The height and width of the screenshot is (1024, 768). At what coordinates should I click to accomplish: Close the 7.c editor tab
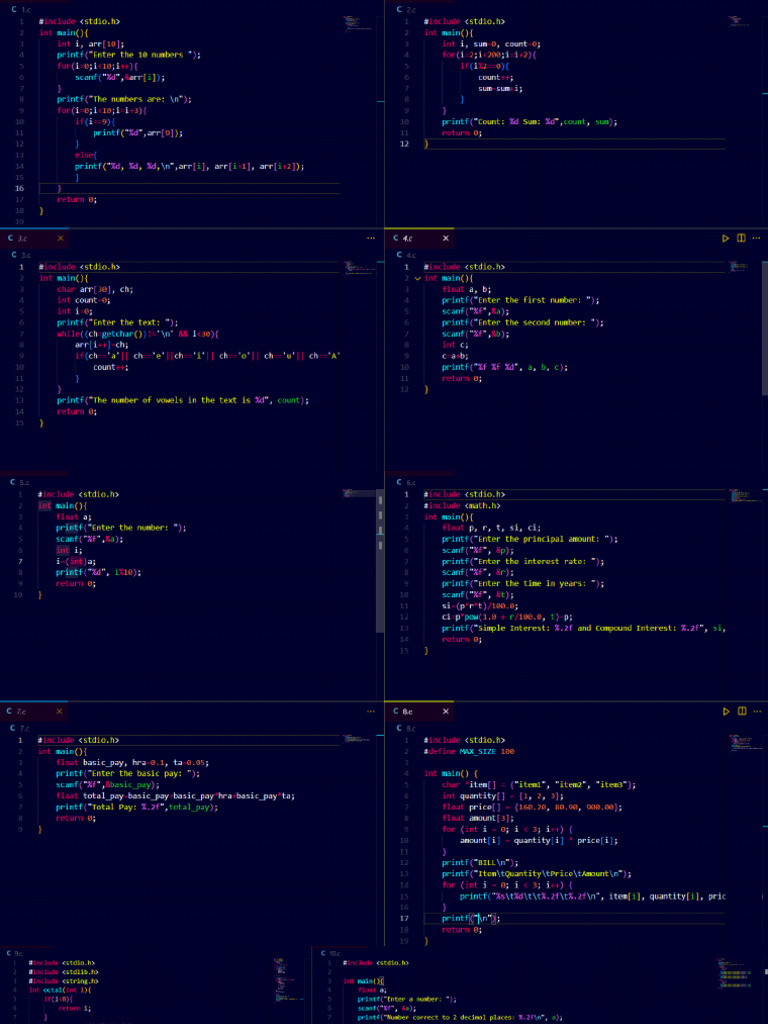click(x=60, y=711)
